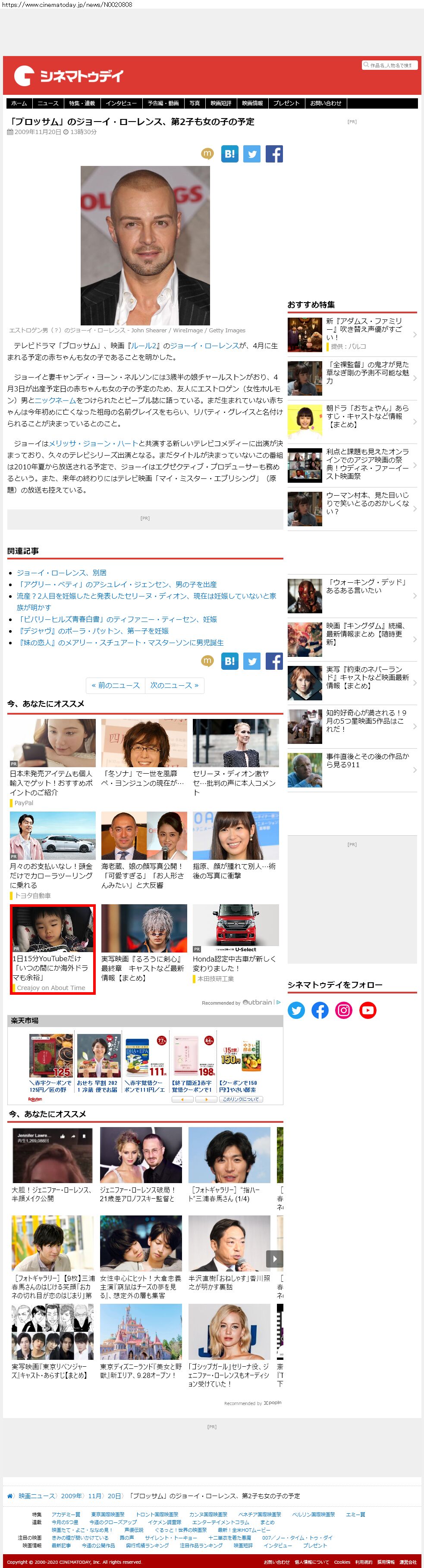This screenshot has width=424, height=1568.
Task: Open Cinema Today's YouTube follow icon
Action: (367, 1010)
